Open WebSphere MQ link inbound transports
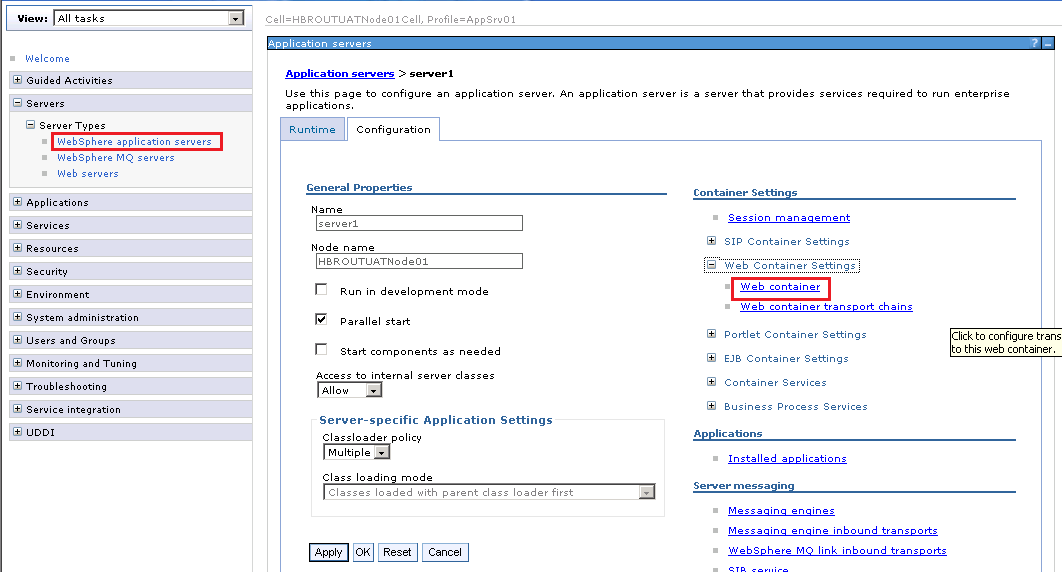 (x=837, y=551)
